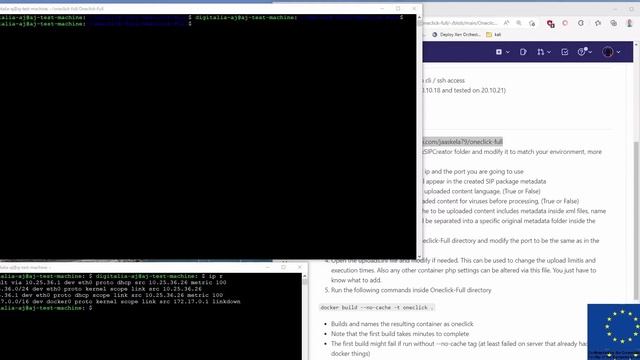Open the kali bookmarks folder
The height and width of the screenshot is (360, 640).
(493, 35)
